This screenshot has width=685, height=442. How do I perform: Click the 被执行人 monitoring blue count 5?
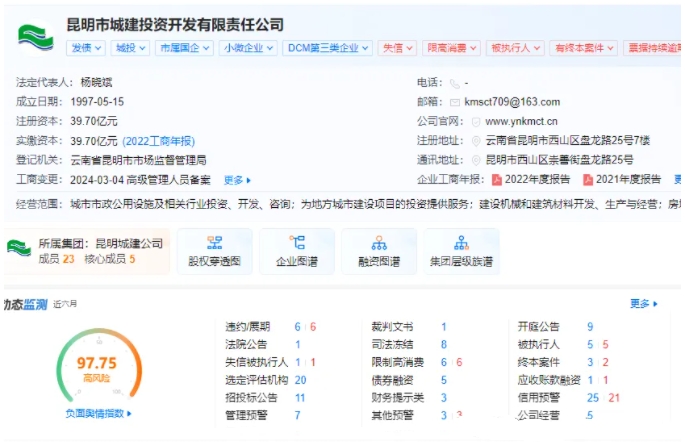[x=590, y=345]
